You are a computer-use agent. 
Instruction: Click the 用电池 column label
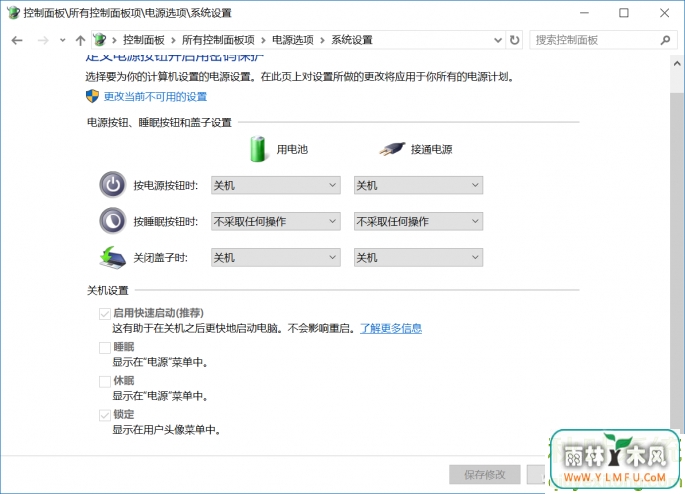292,149
